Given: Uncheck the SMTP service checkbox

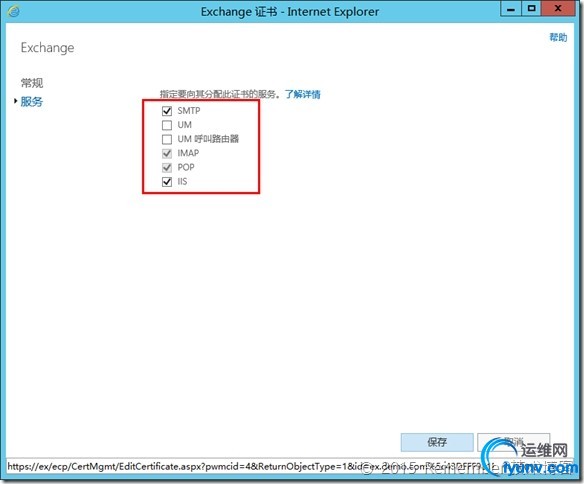Looking at the screenshot, I should coord(167,111).
